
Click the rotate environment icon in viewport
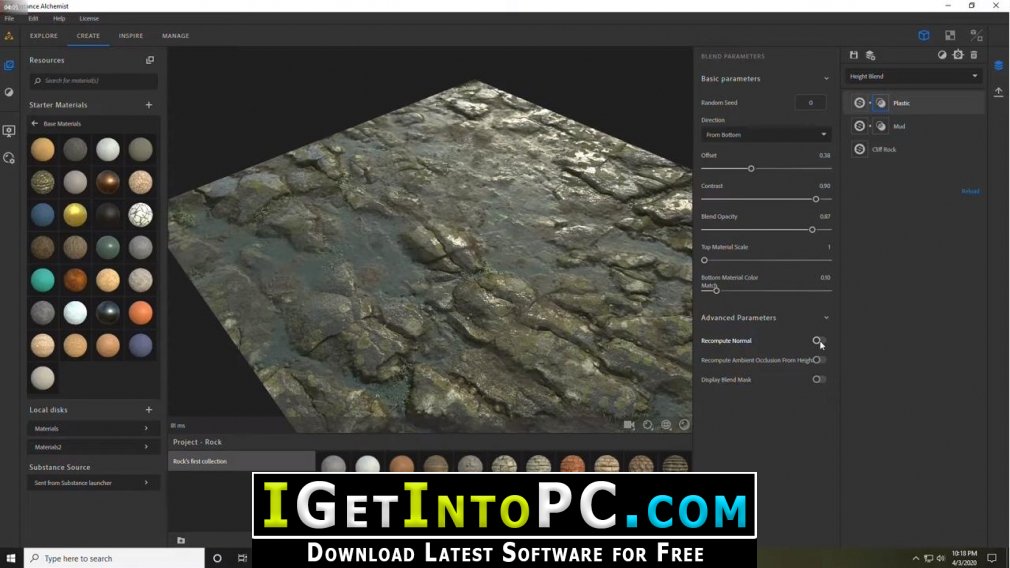coord(648,425)
